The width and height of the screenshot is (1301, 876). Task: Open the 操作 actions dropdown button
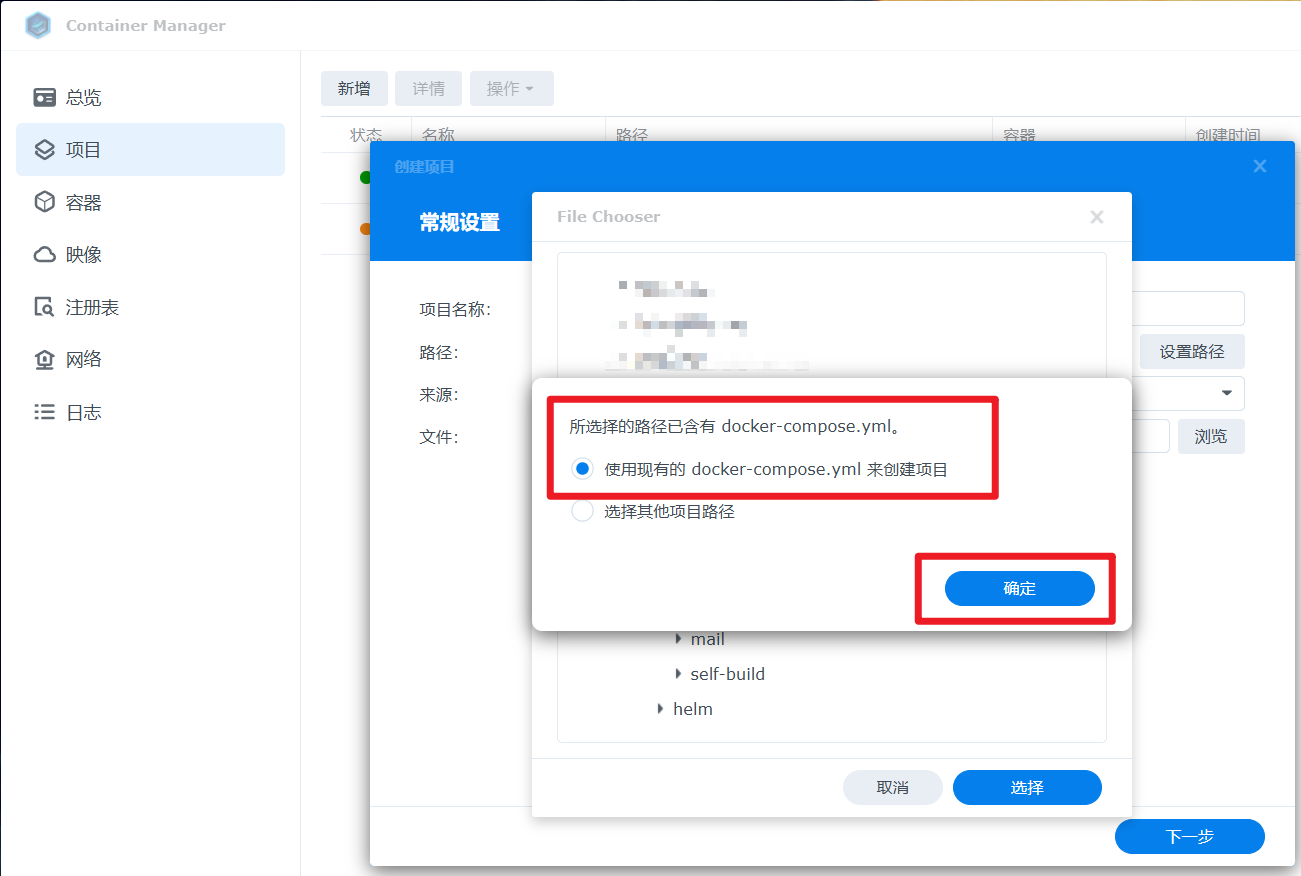[512, 89]
